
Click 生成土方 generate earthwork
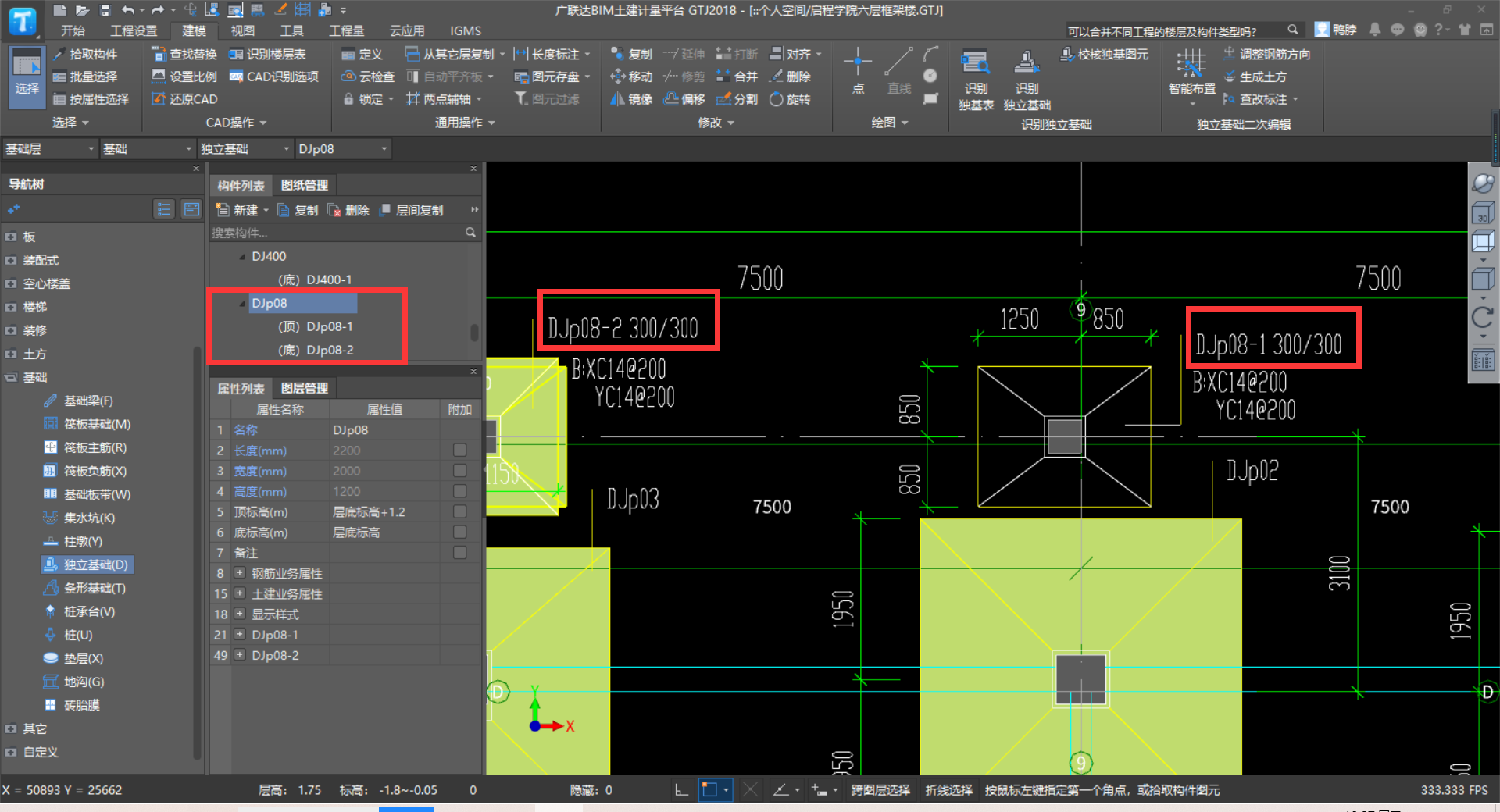(1255, 77)
